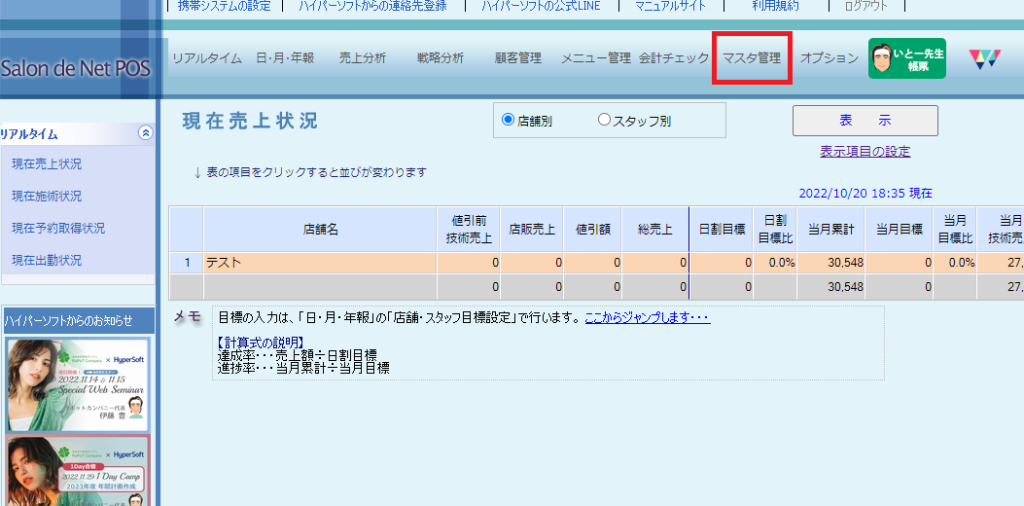Collapse the リアルタイム sidebar panel

[x=146, y=133]
